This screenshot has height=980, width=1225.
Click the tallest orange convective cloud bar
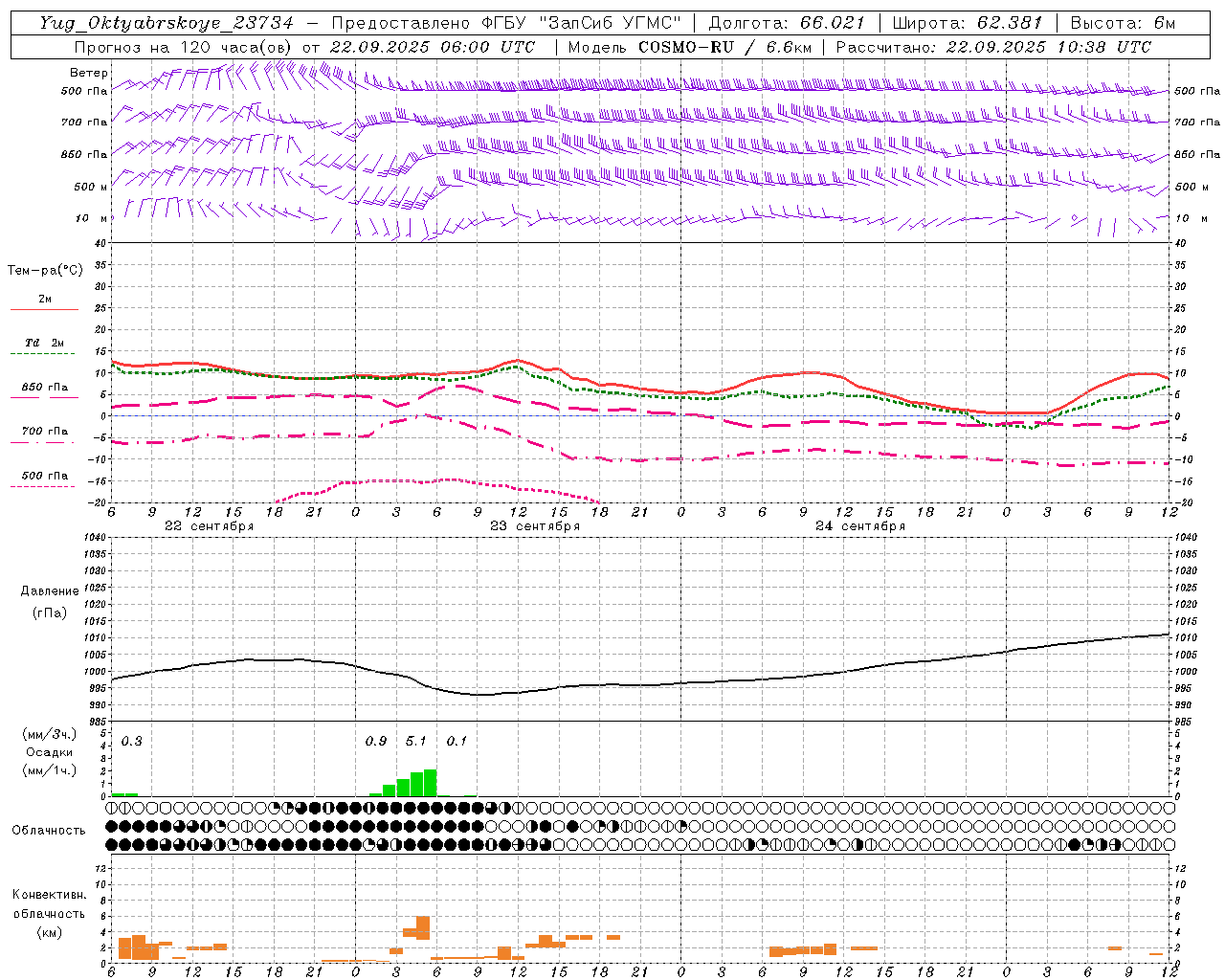423,927
